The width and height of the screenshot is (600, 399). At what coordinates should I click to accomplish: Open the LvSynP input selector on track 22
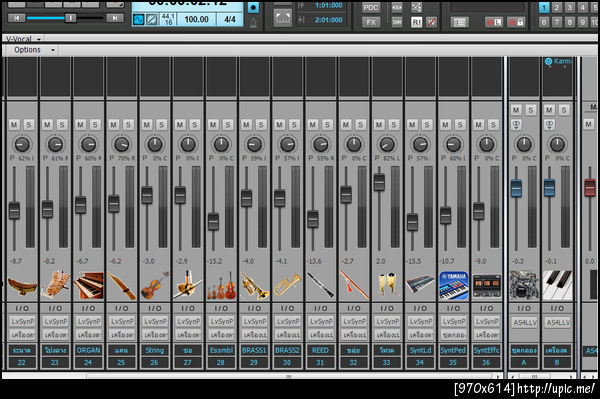pyautogui.click(x=22, y=321)
